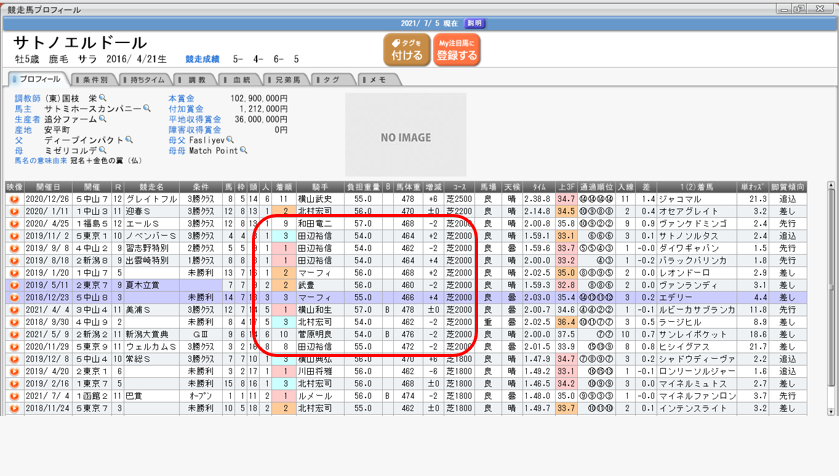Click the タグを付ける button
The image size is (839, 476).
407,50
